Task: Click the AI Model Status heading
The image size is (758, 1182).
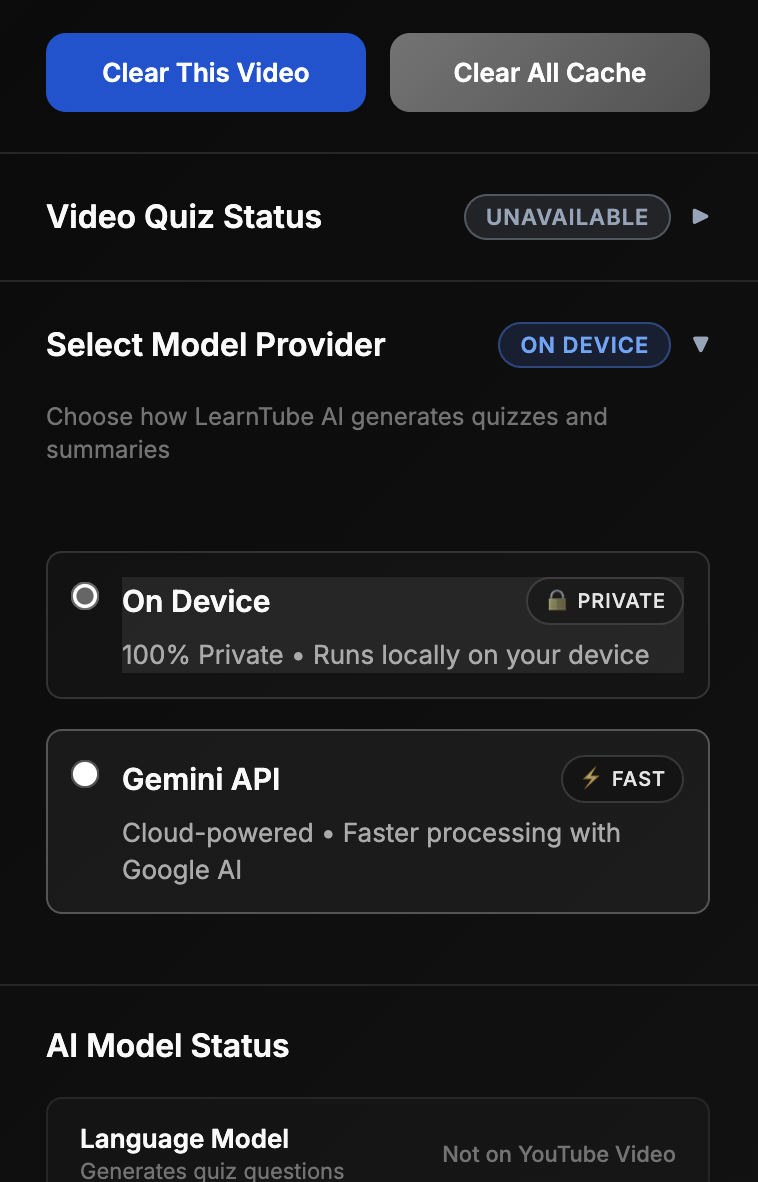Action: click(167, 1046)
